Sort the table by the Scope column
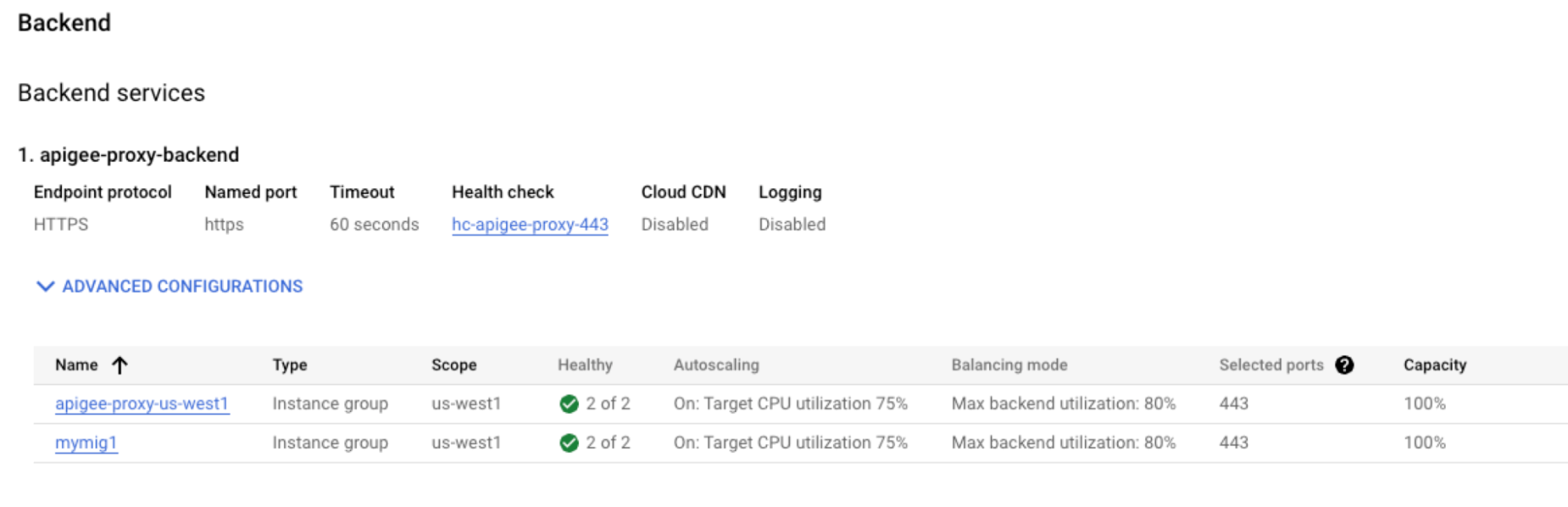 (x=453, y=365)
